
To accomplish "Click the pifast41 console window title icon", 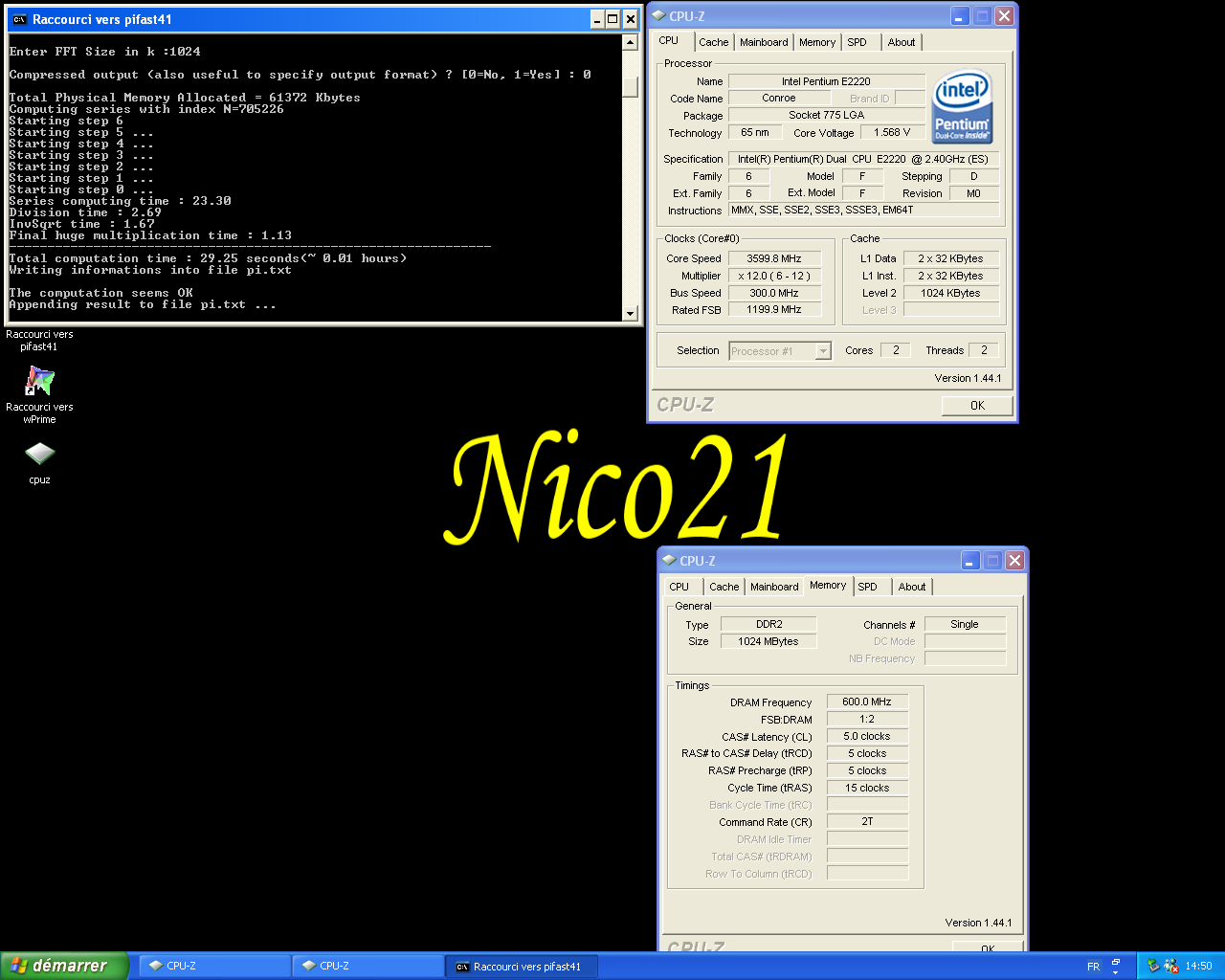I will click(x=19, y=19).
